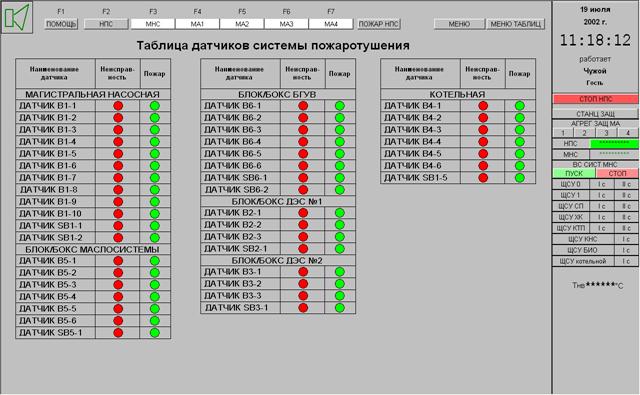This screenshot has width=640, height=395.
Task: Open the МА2 screen
Action: click(x=242, y=24)
